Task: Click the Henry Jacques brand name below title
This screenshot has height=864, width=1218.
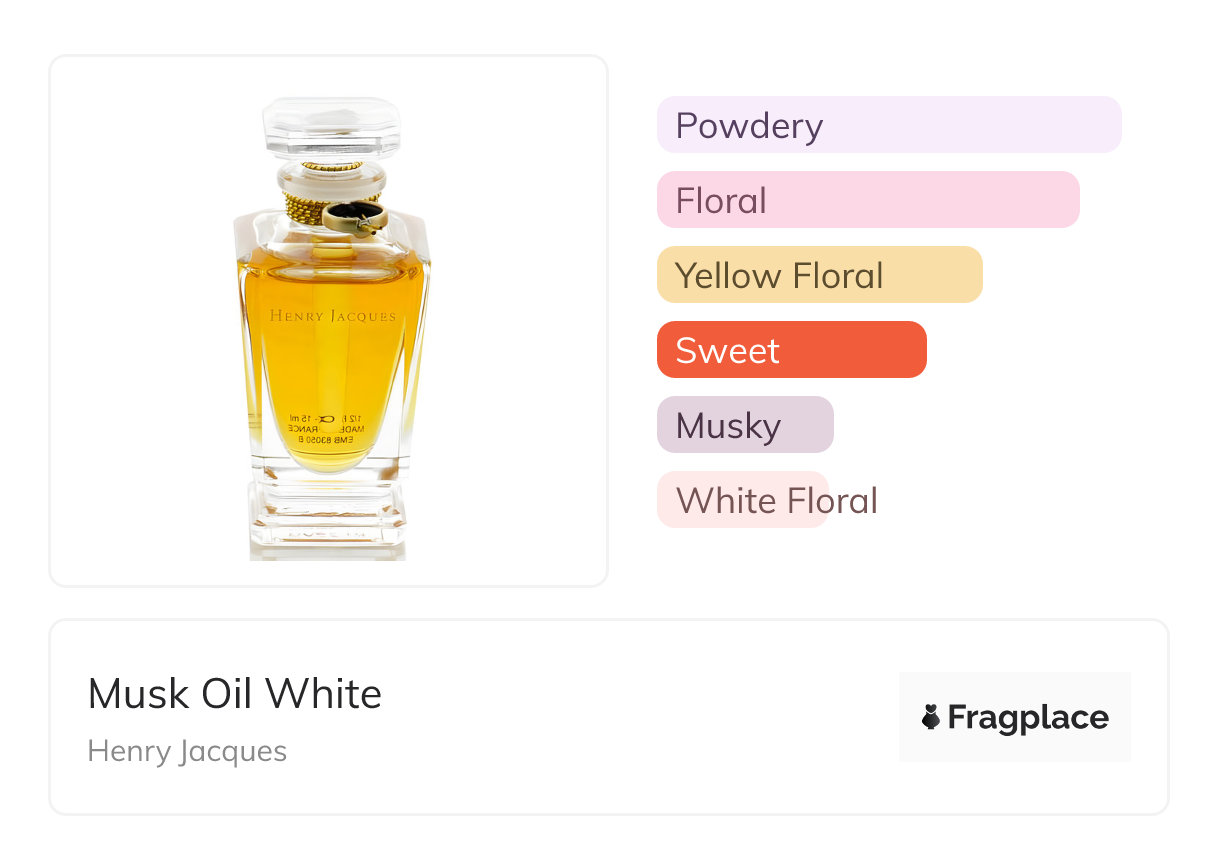Action: tap(187, 751)
